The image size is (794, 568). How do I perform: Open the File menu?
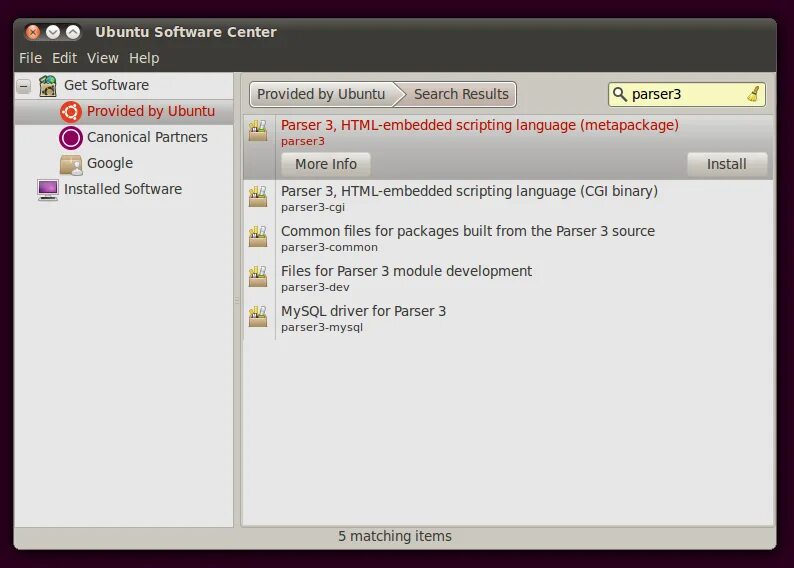(x=30, y=58)
